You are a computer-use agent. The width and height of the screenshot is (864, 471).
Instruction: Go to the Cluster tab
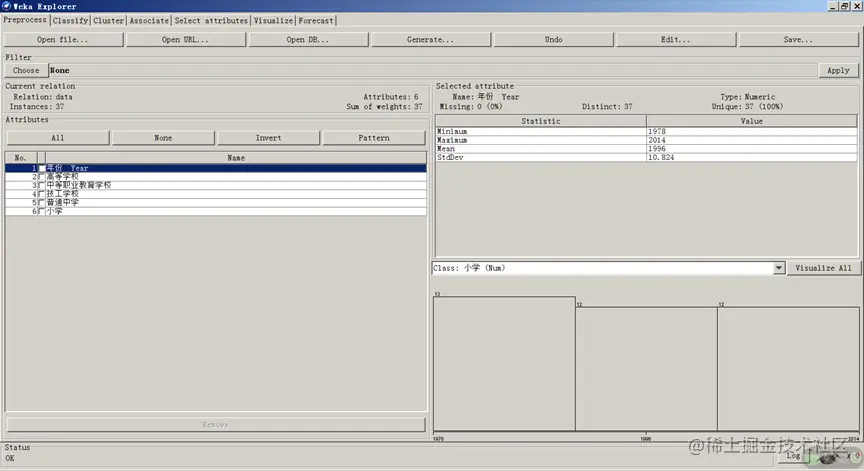[x=109, y=20]
